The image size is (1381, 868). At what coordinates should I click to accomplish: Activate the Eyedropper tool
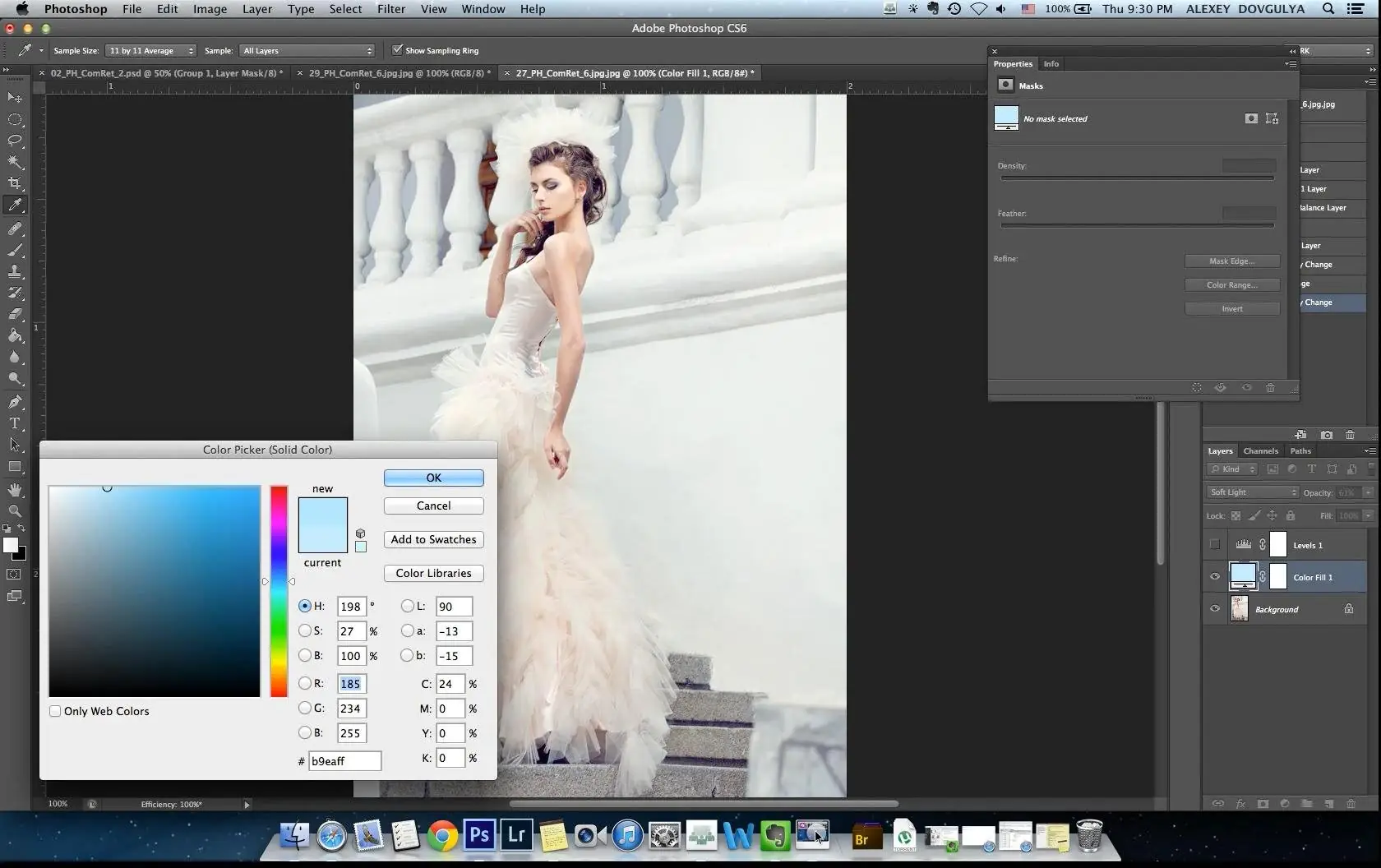[16, 205]
